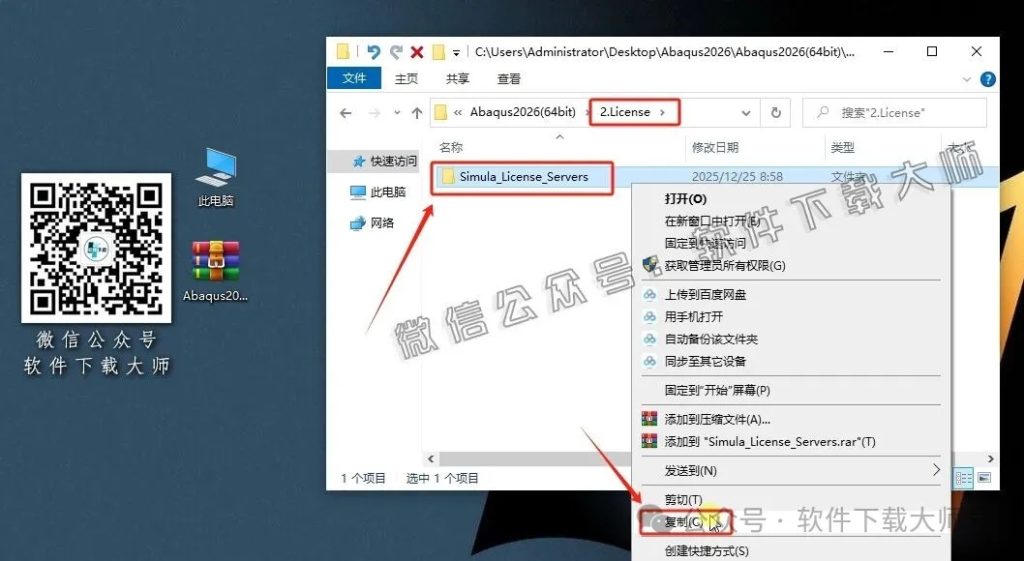Go back with the left arrow button
The height and width of the screenshot is (561, 1024).
(345, 113)
